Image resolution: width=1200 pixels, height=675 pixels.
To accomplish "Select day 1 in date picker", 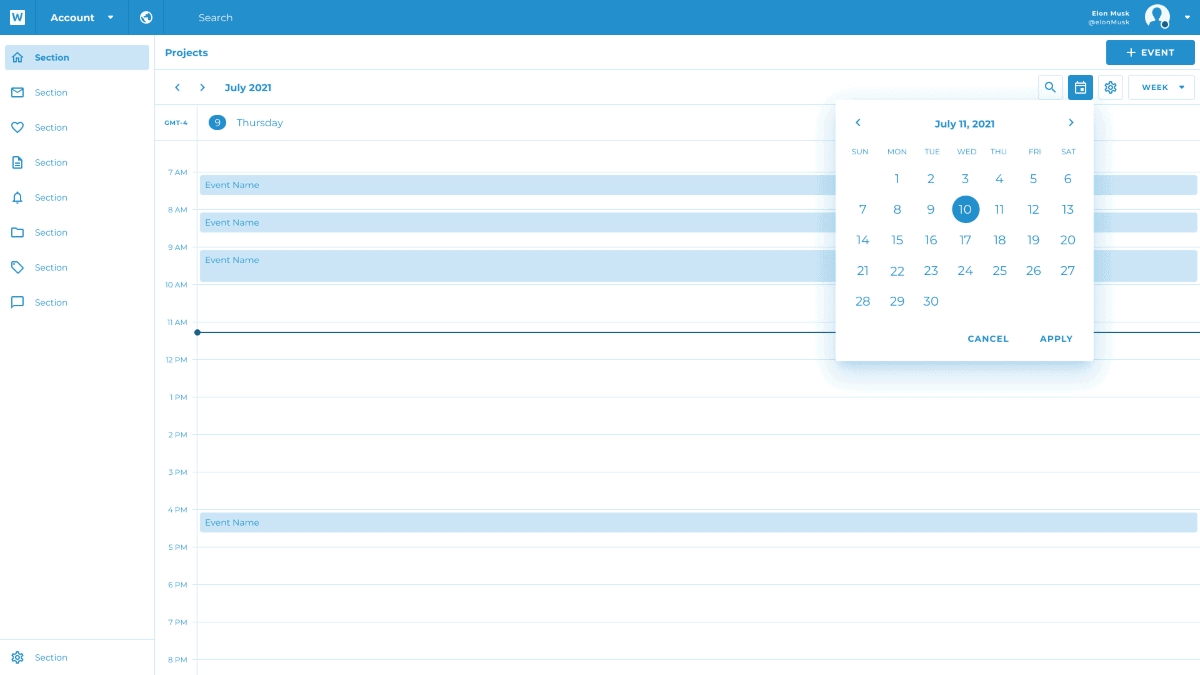I will (x=897, y=179).
